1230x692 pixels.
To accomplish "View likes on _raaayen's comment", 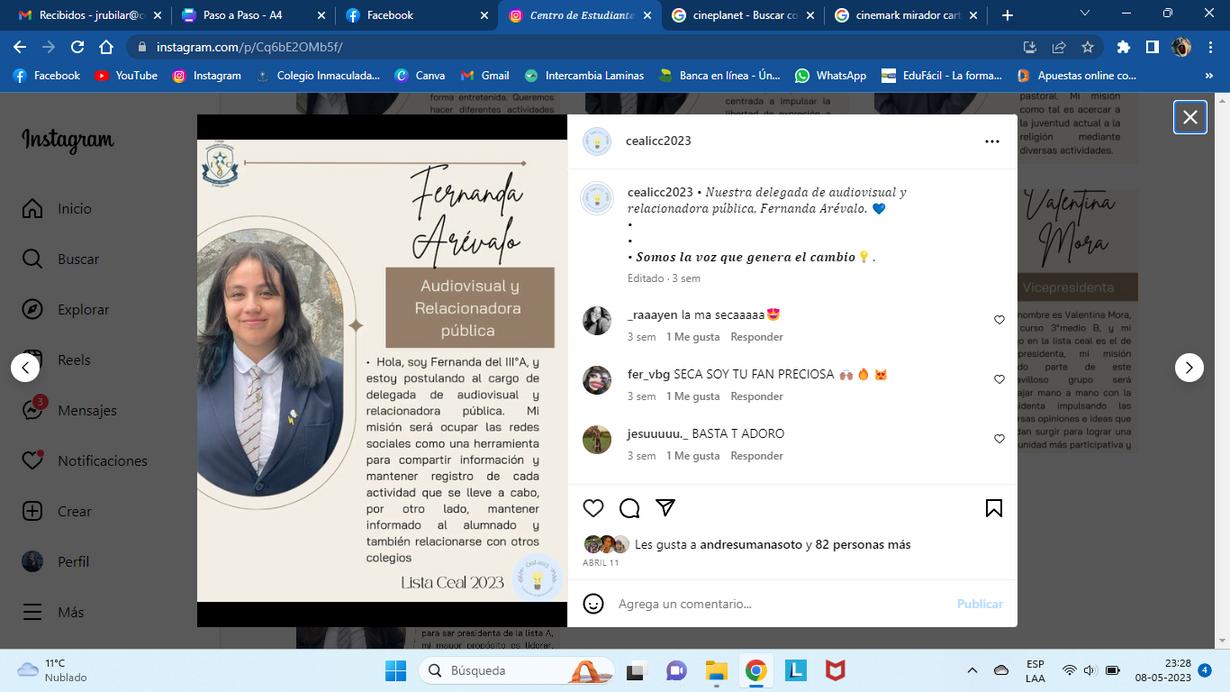I will pos(693,337).
